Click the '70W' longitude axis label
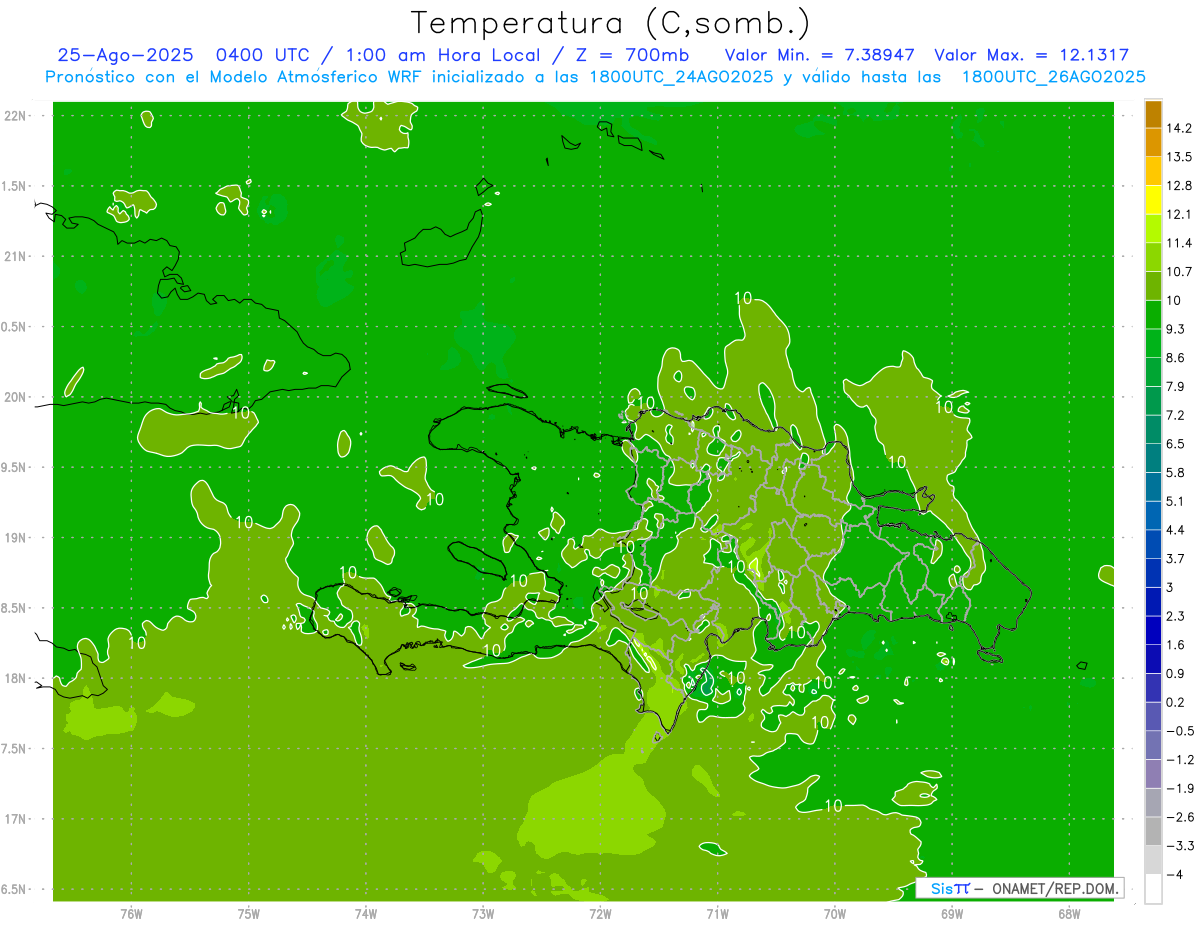This screenshot has height=927, width=1200. (x=834, y=914)
